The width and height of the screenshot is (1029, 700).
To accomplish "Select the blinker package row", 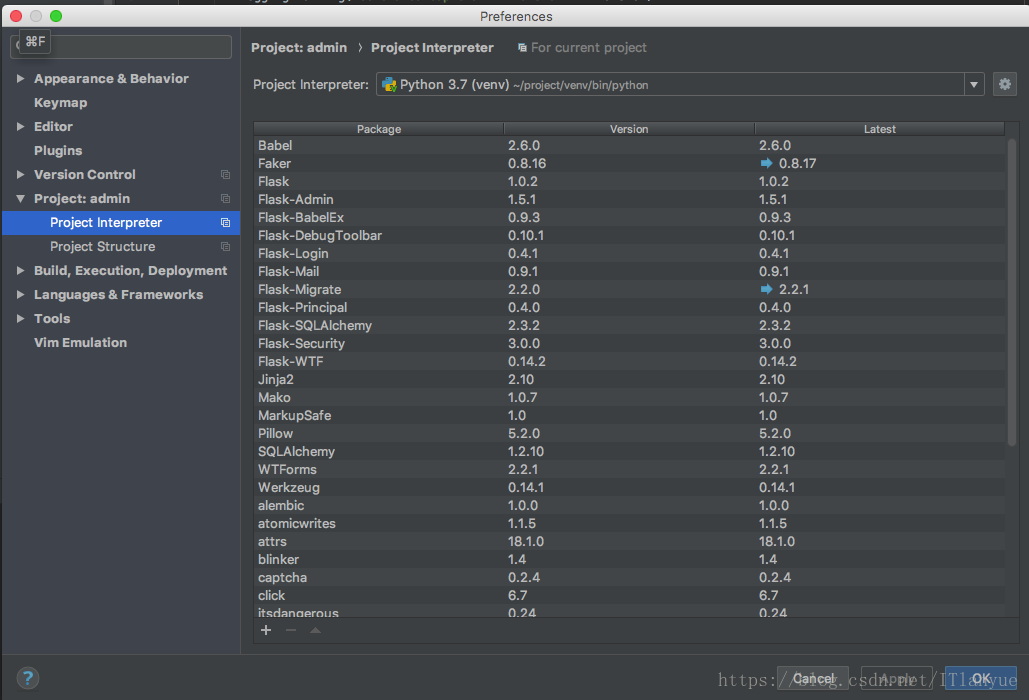I will pos(629,560).
